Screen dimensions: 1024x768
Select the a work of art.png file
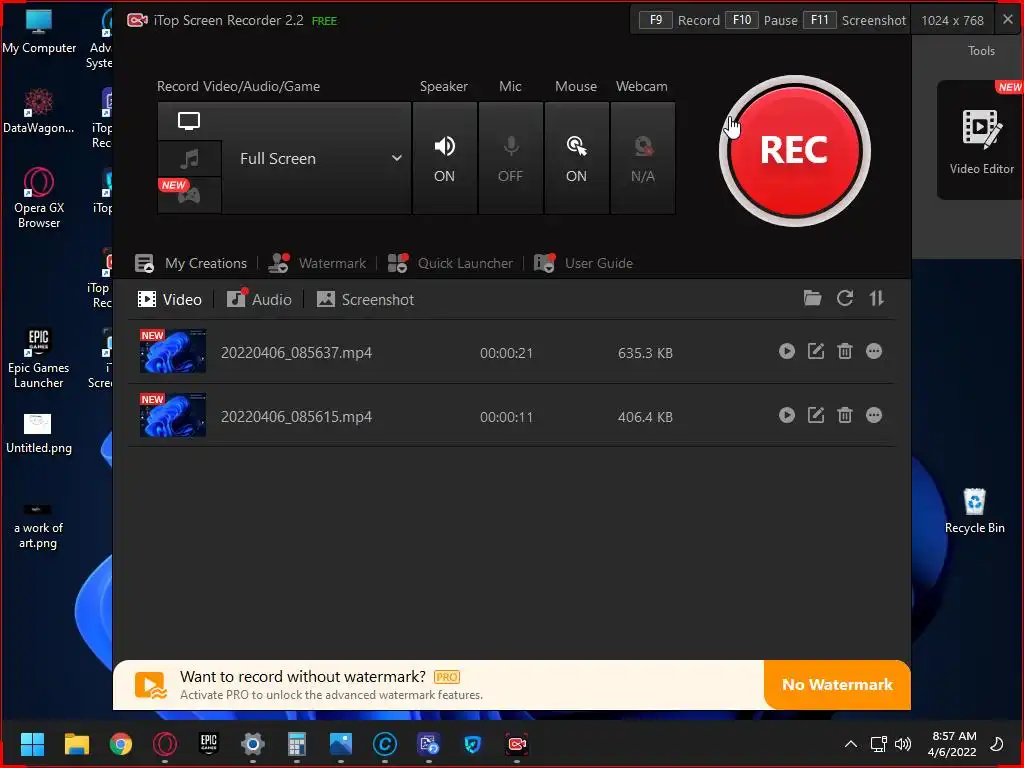[38, 526]
